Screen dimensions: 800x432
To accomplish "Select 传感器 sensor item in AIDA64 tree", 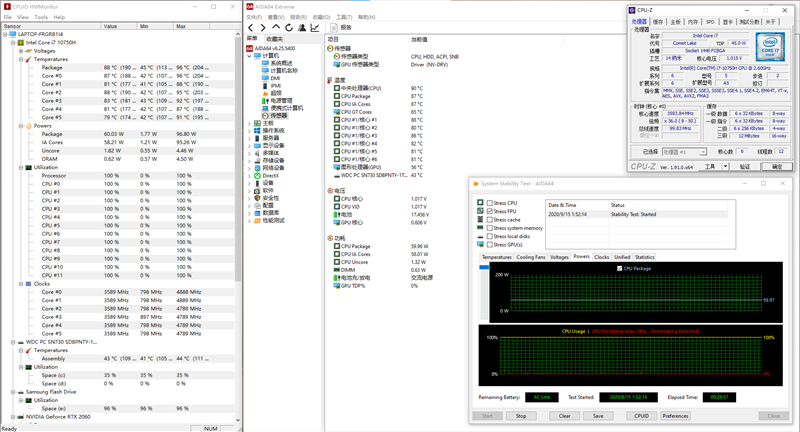I will (x=278, y=116).
